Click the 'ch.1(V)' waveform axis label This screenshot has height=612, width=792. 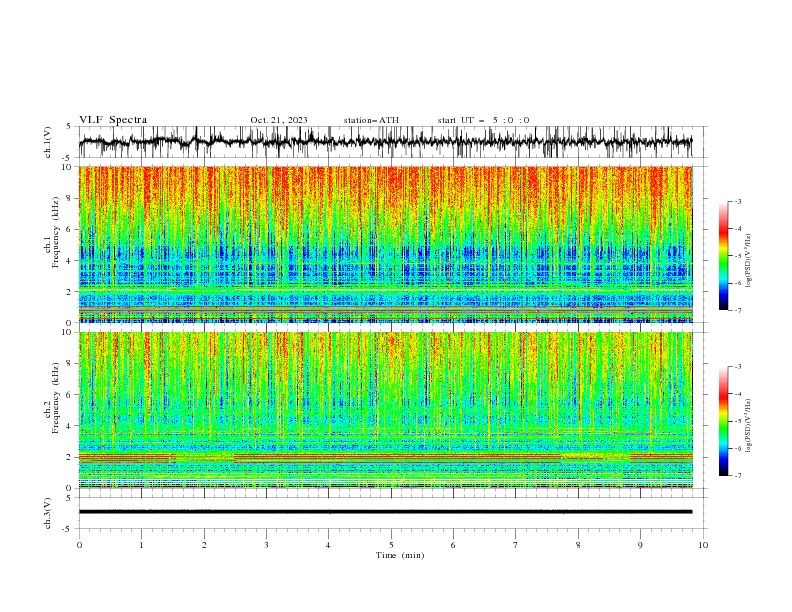click(48, 142)
